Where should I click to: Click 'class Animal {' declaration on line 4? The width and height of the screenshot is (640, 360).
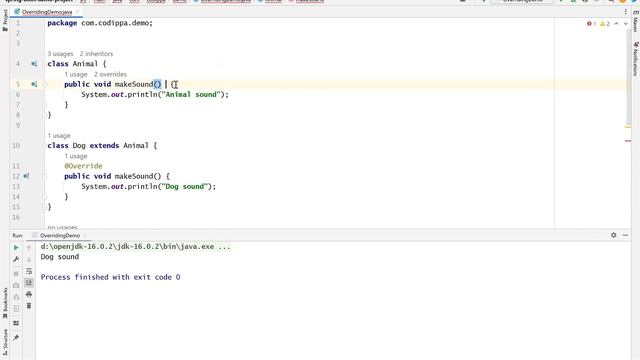[77, 64]
